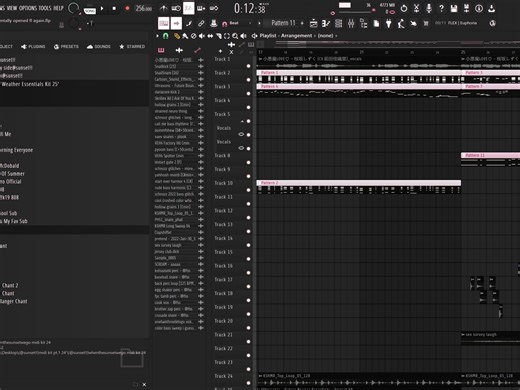Toggle eye icon on second Vocals track
520x390 pixels.
pyautogui.click(x=241, y=148)
